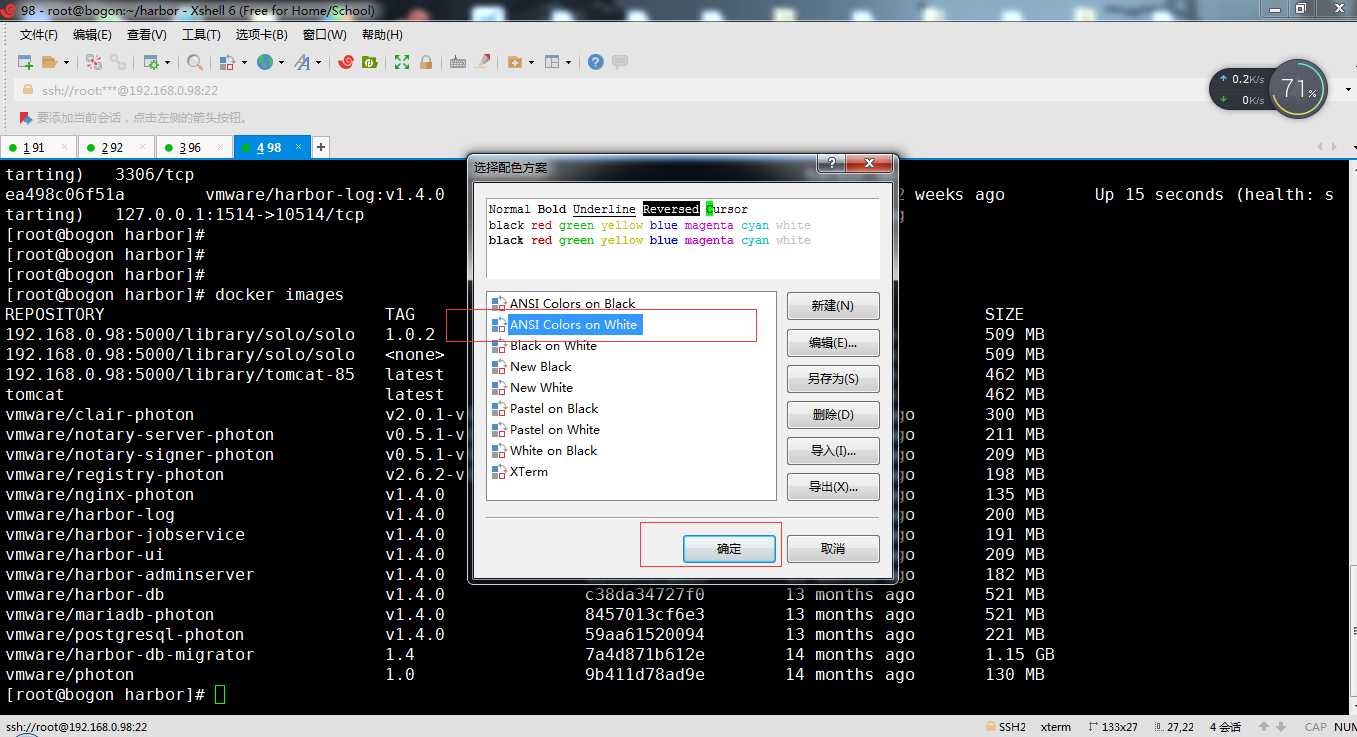
Task: Click the Disconnect toolbar icon
Action: pyautogui.click(x=94, y=62)
